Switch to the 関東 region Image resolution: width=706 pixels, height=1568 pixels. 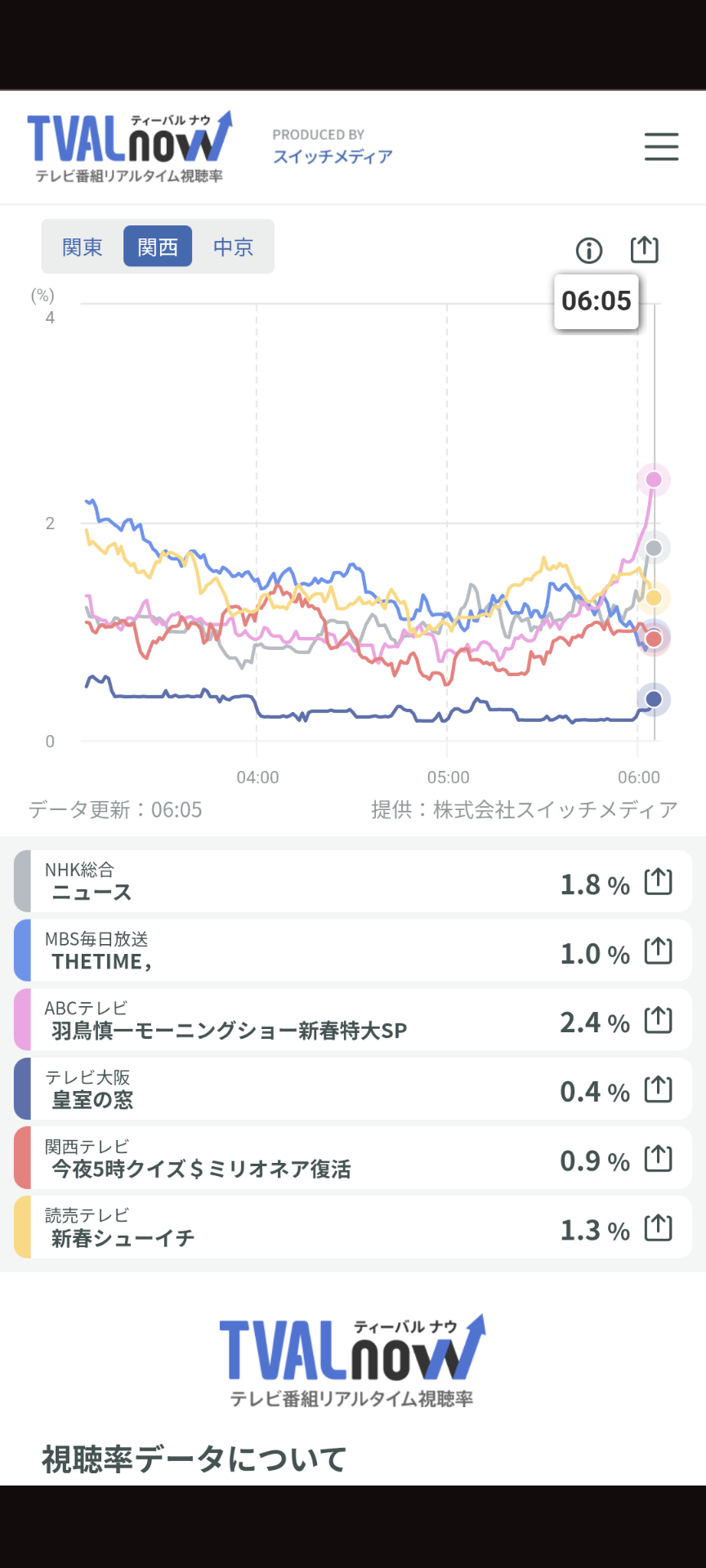83,247
